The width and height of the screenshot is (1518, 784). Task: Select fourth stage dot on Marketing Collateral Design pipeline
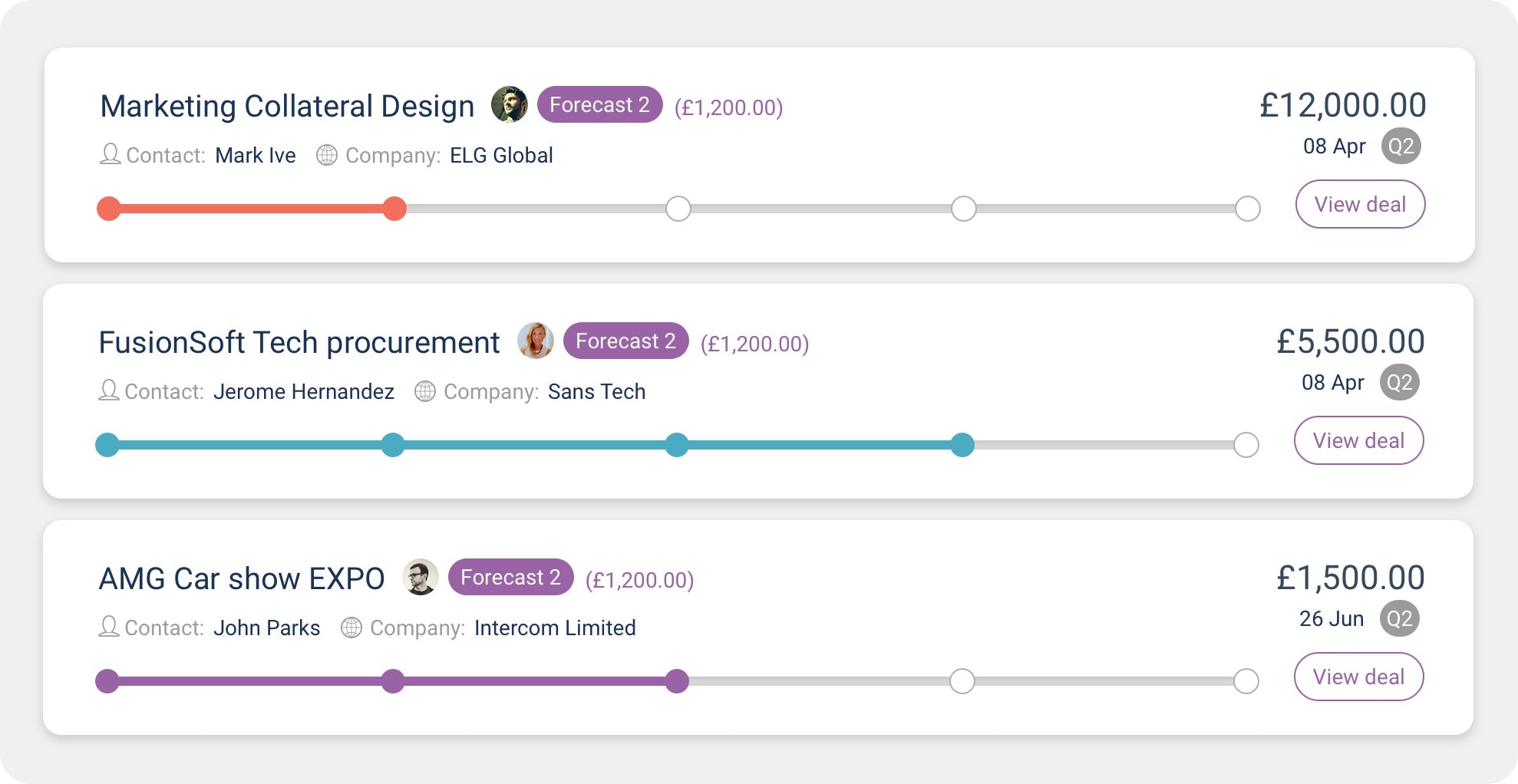click(x=964, y=209)
